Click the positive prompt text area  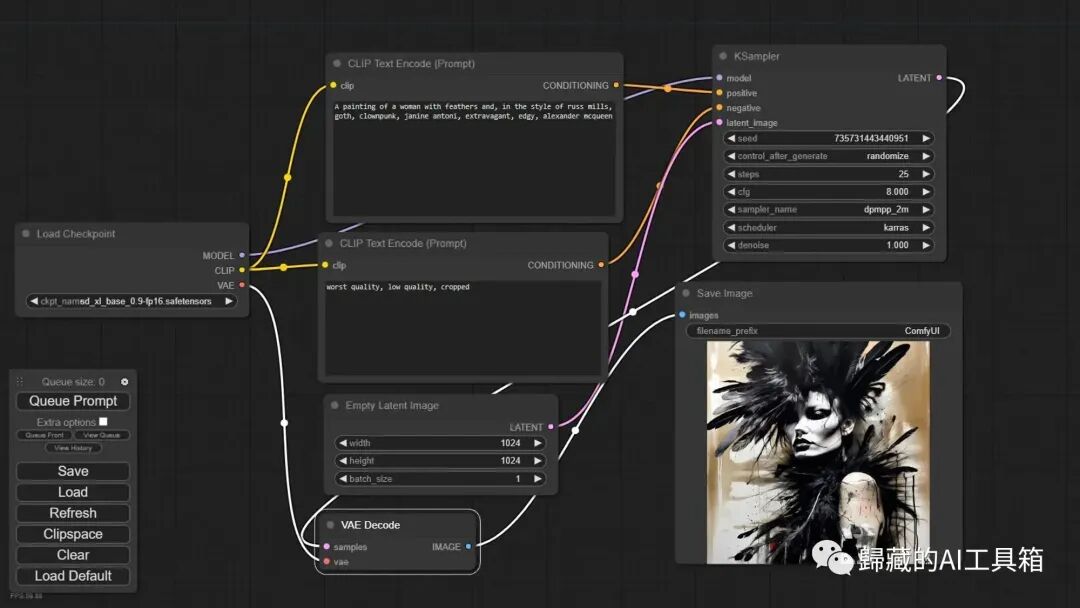[x=474, y=157]
